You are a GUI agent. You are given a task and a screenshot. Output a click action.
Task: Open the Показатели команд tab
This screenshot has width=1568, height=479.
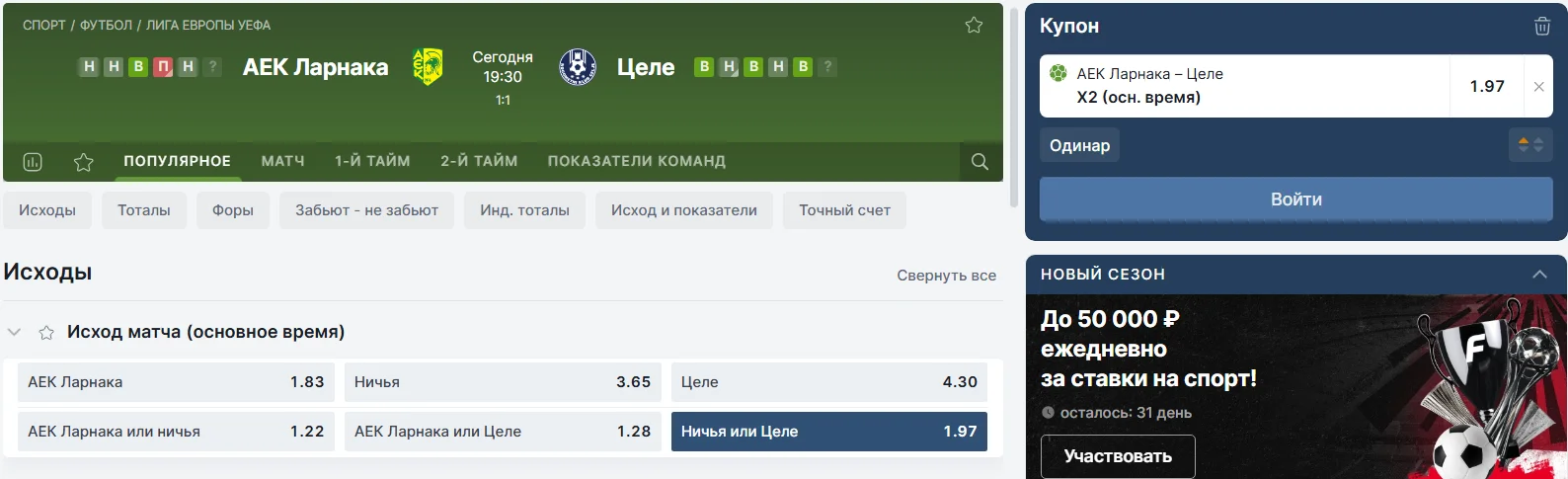tap(637, 161)
